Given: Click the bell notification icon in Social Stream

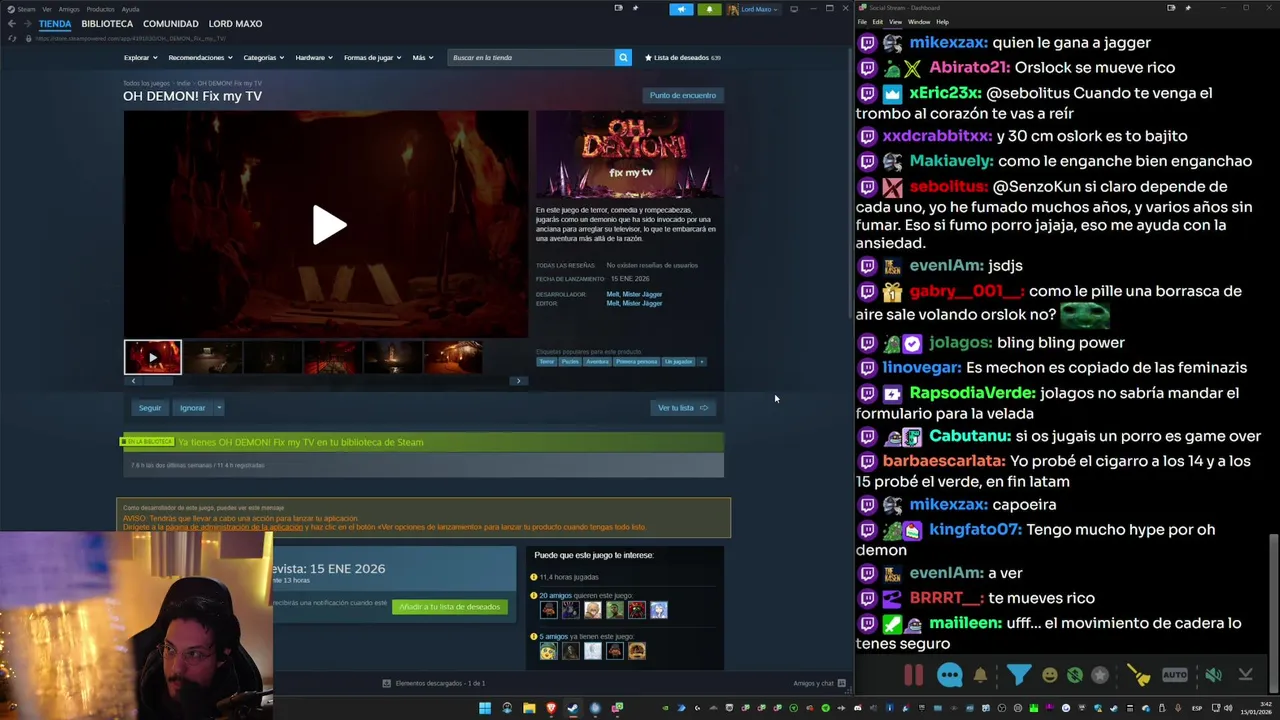Looking at the screenshot, I should [980, 675].
